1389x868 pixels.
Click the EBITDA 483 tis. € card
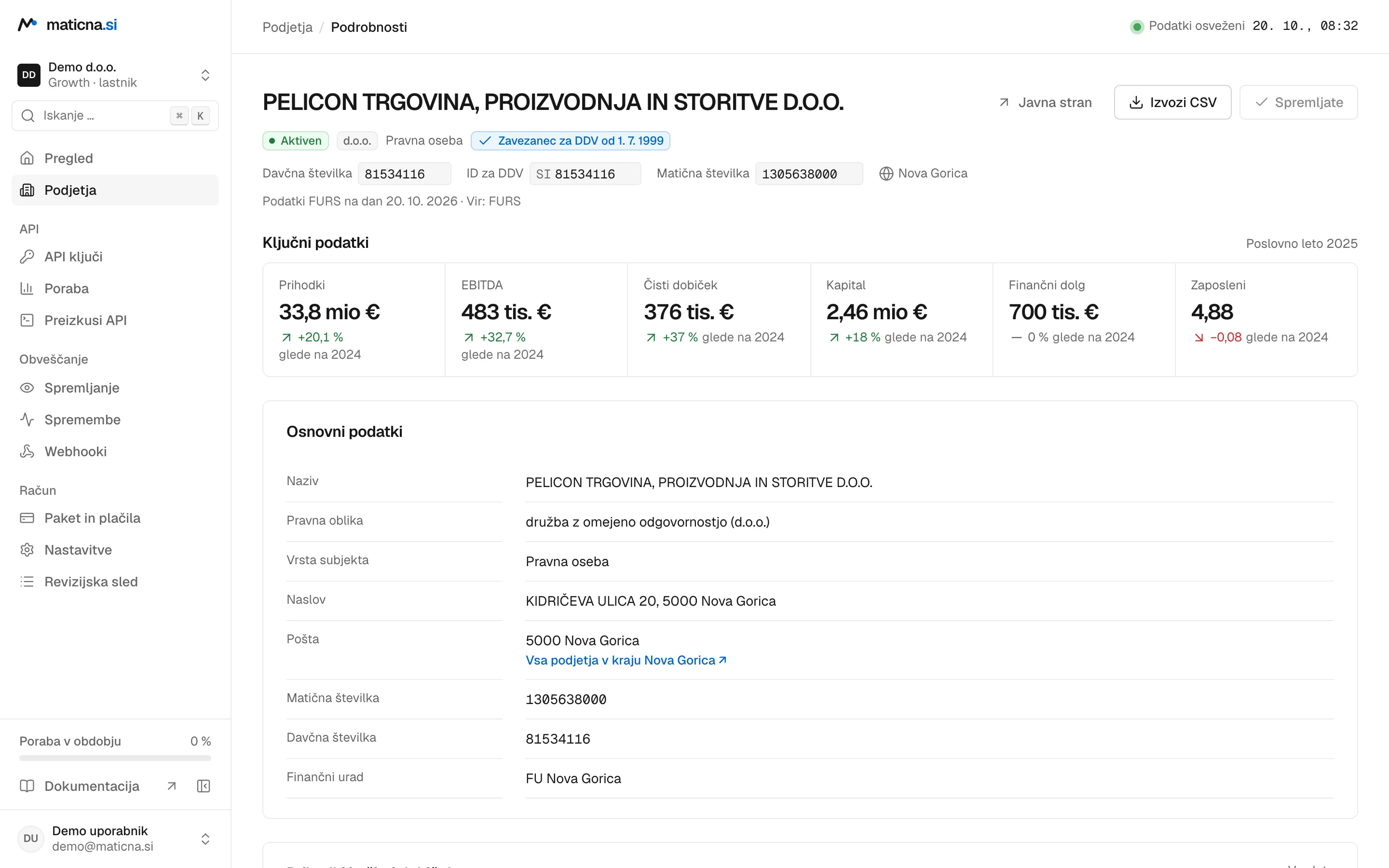[x=536, y=320]
